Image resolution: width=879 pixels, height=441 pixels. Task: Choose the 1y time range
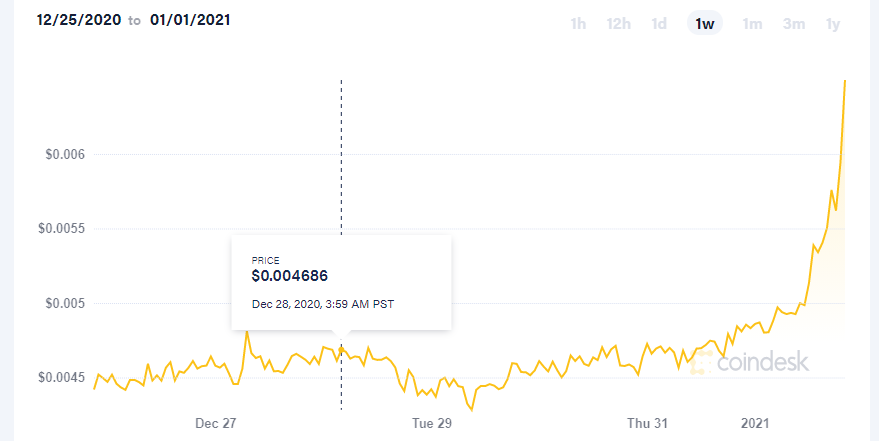tap(832, 24)
